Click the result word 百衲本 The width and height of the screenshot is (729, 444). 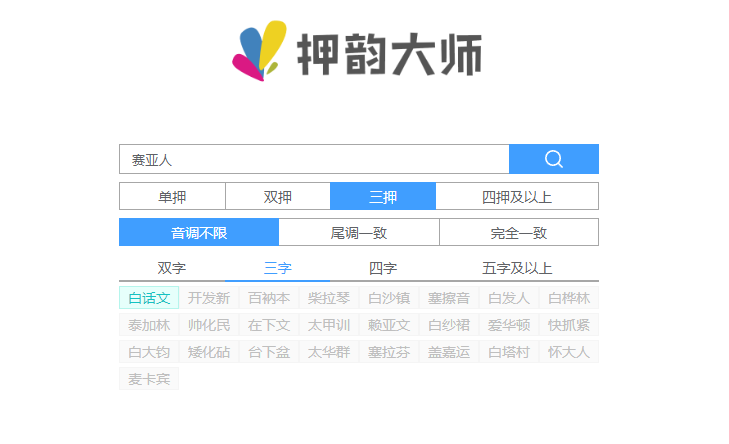[269, 298]
